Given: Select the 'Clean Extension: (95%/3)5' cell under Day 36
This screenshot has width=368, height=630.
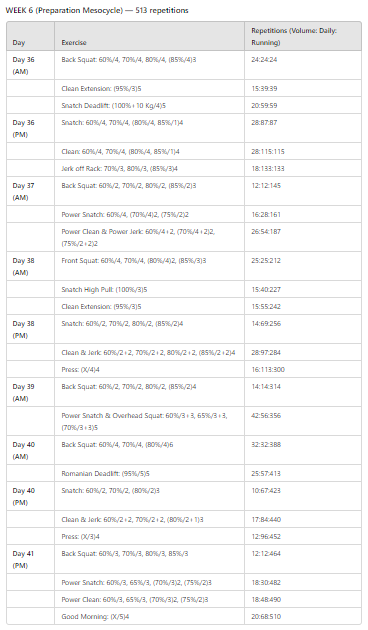Looking at the screenshot, I should (149, 88).
